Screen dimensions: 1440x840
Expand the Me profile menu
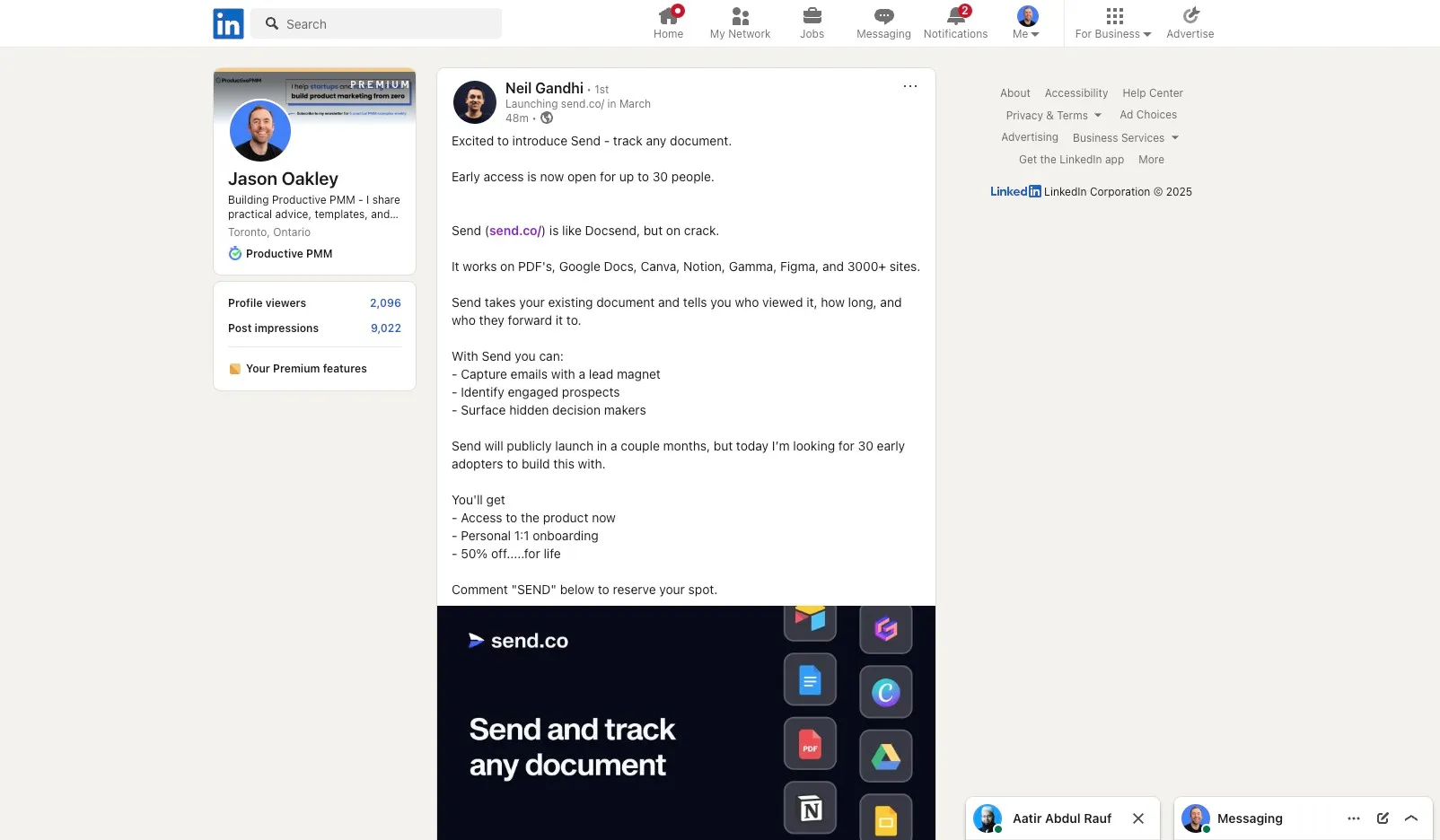click(x=1025, y=22)
